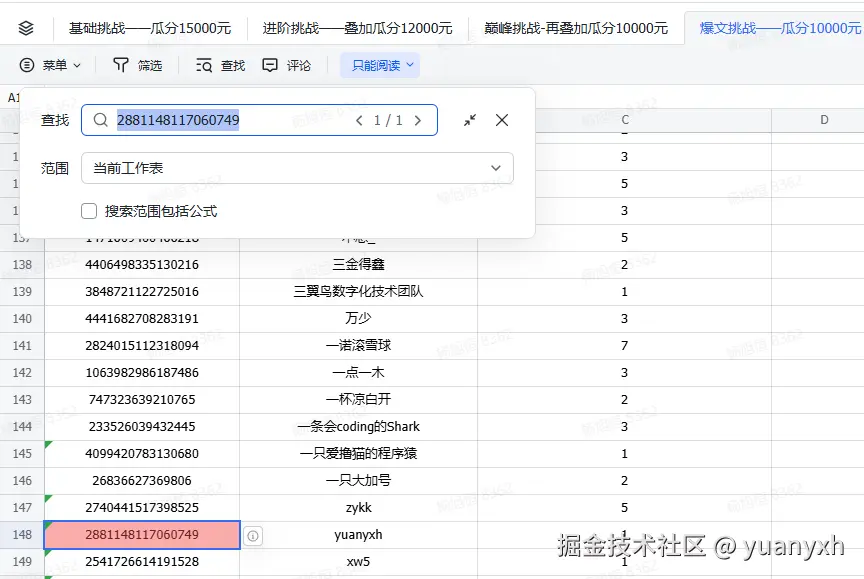This screenshot has width=864, height=579.
Task: Click the error indicator beside highlighted cell
Action: click(253, 535)
